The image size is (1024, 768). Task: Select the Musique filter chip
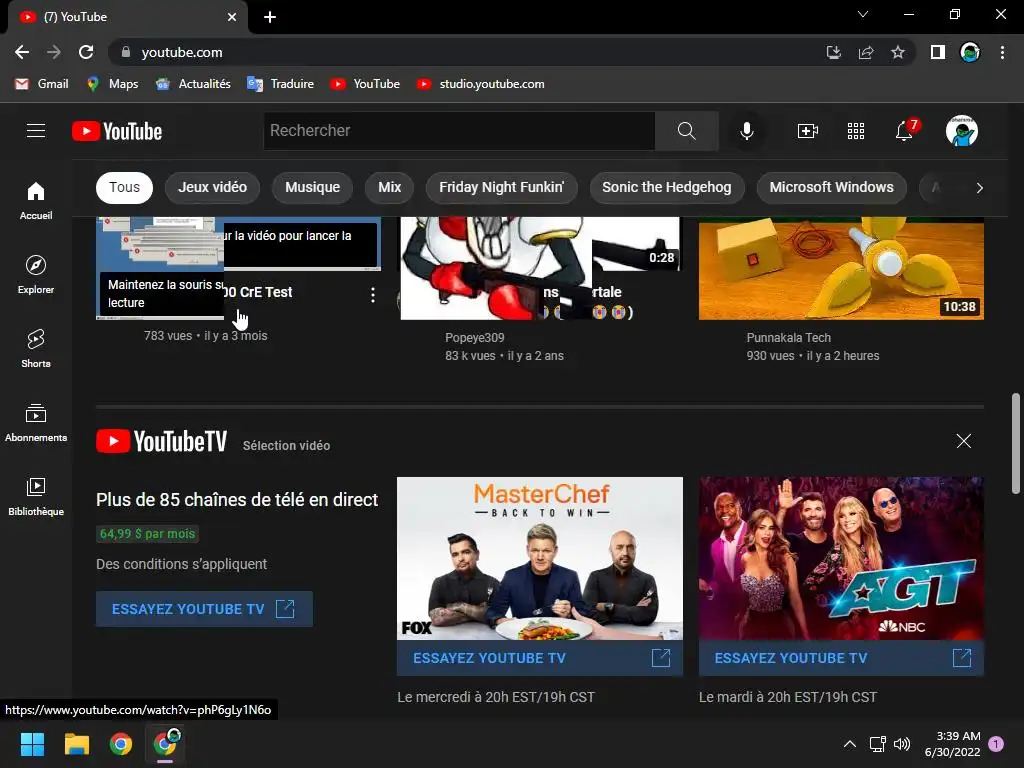pyautogui.click(x=312, y=187)
